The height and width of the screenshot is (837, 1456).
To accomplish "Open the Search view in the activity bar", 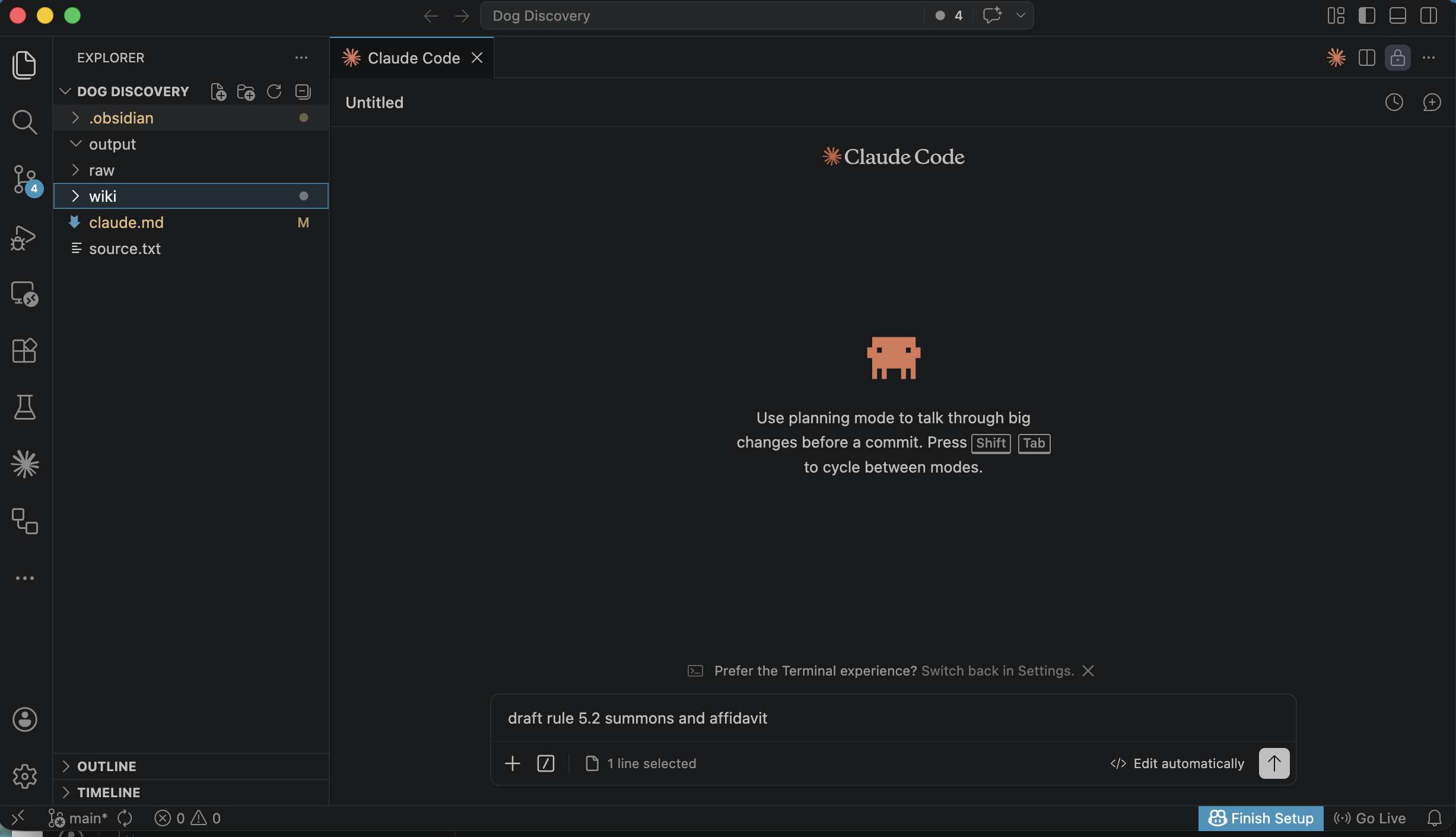I will click(x=24, y=122).
